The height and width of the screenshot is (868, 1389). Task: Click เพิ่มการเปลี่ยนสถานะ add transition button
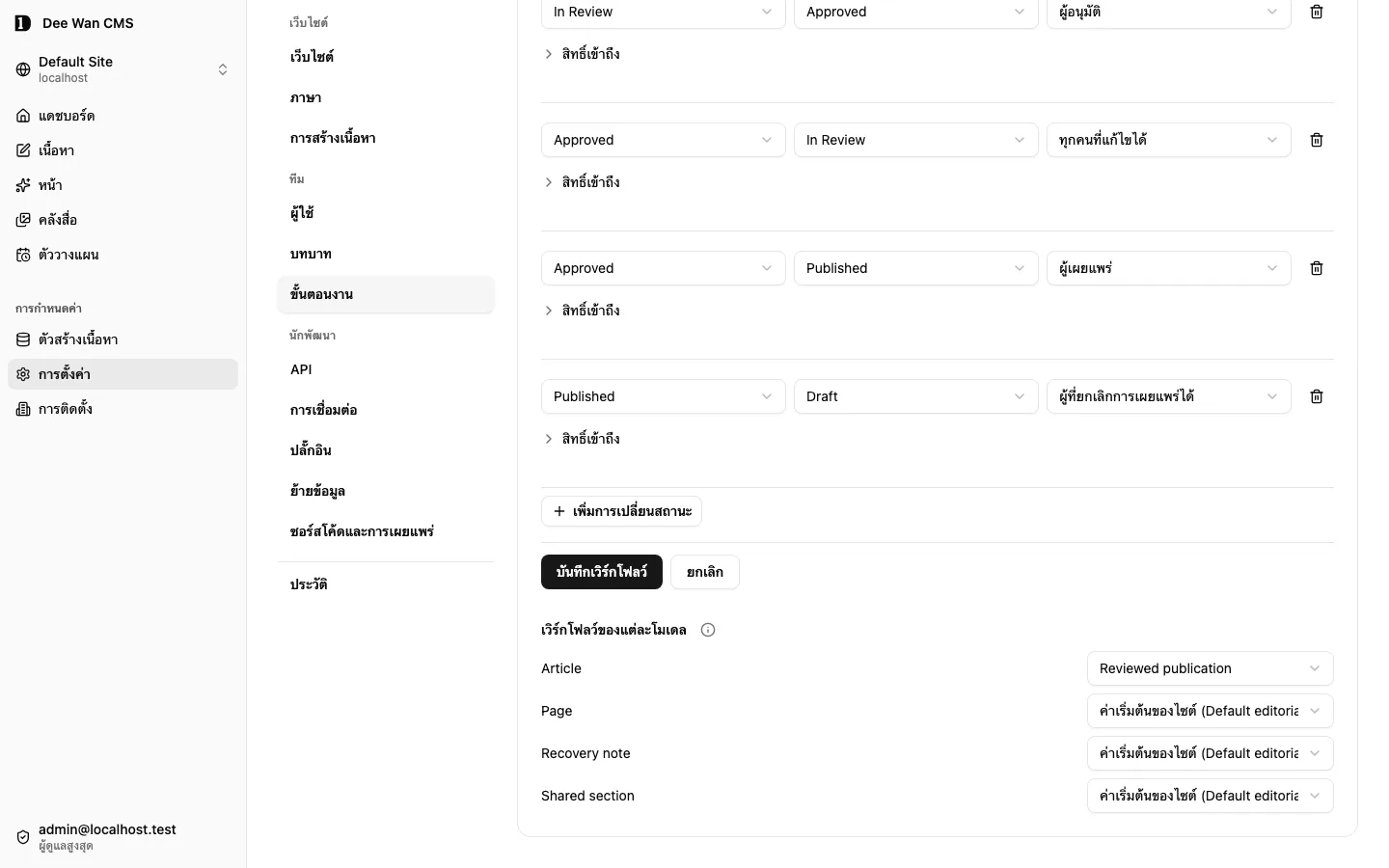[x=621, y=511]
